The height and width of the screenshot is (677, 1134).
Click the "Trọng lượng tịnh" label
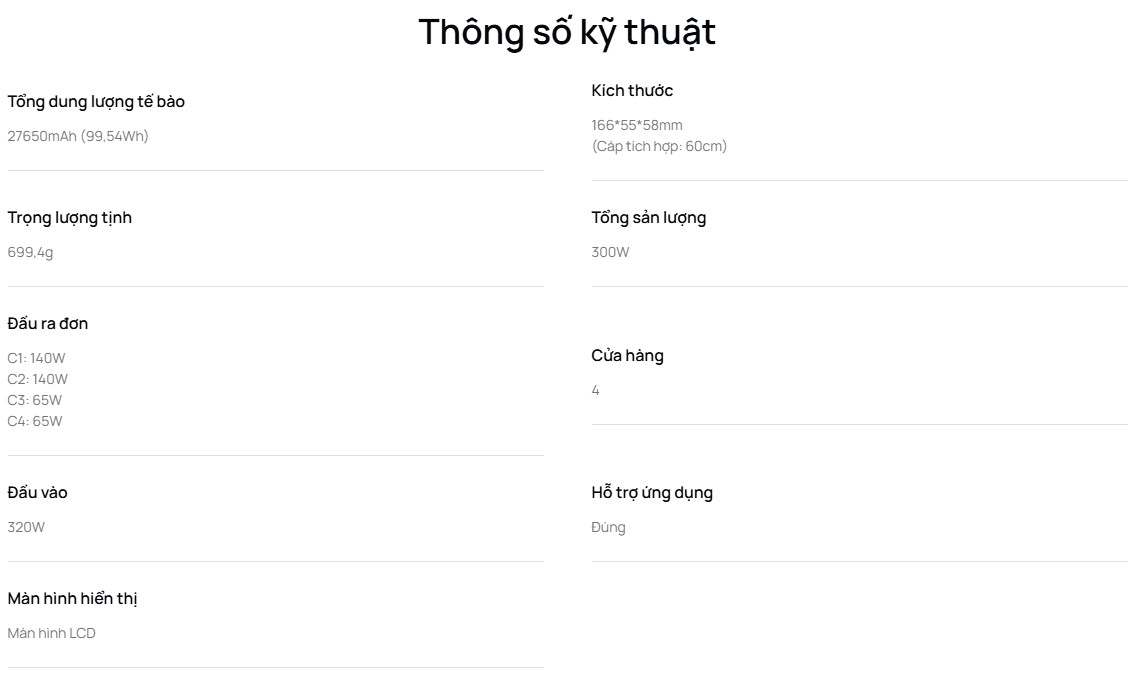tap(70, 218)
